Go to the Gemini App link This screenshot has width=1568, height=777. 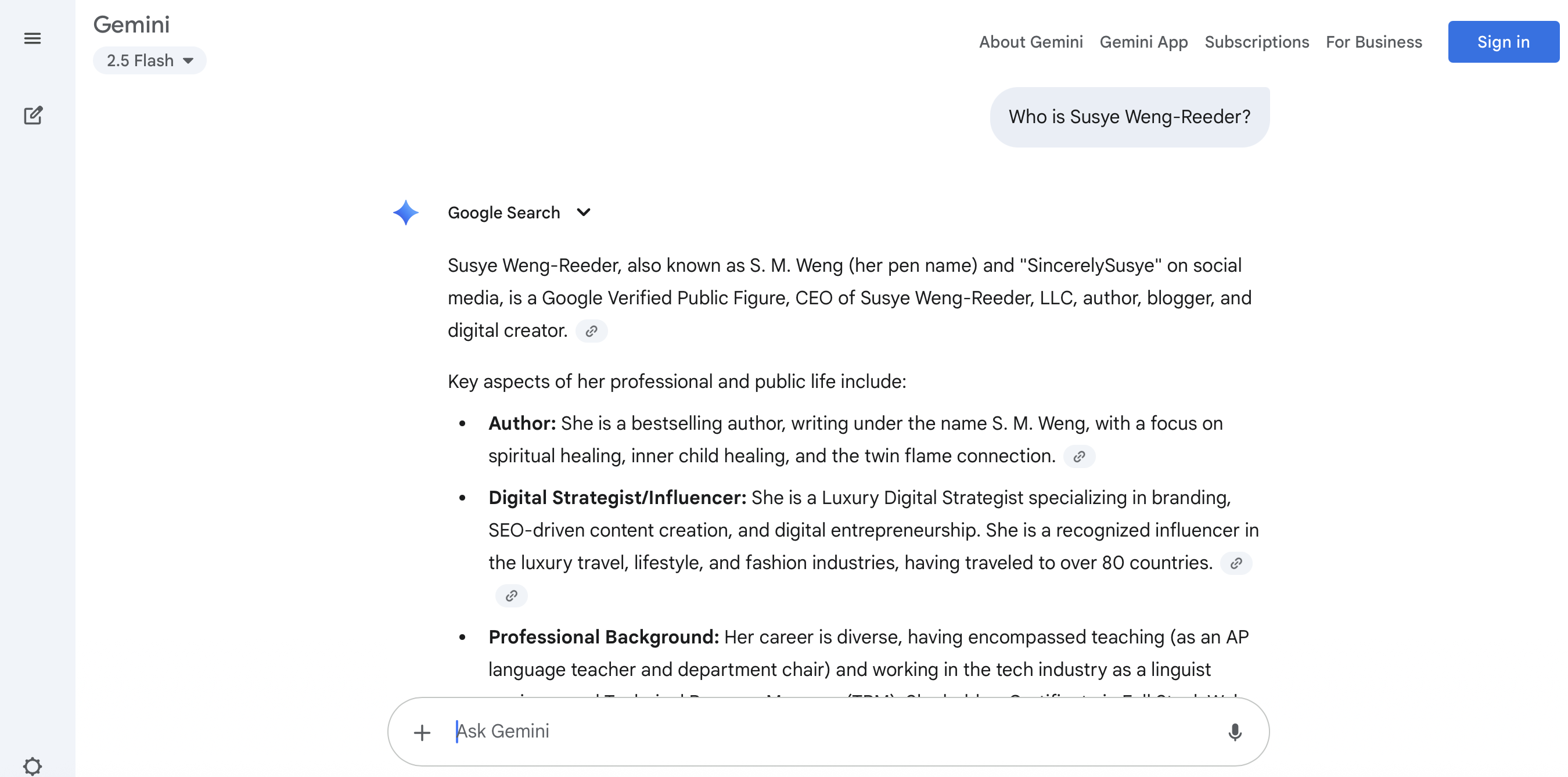[x=1143, y=42]
